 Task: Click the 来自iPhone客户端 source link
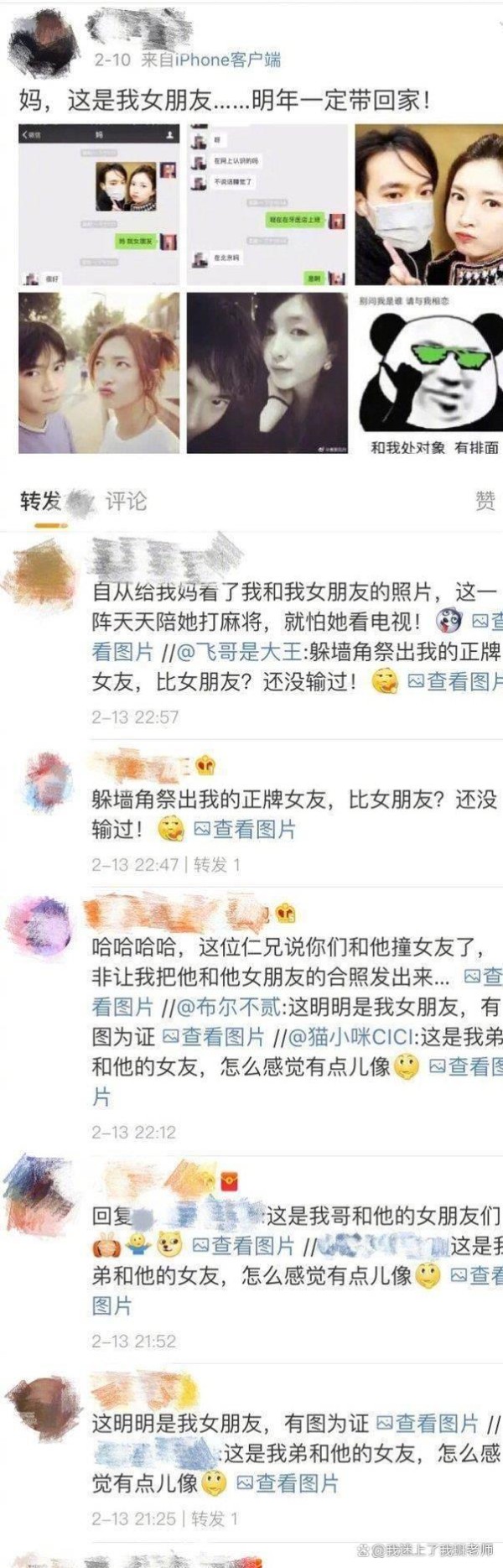pyautogui.click(x=210, y=60)
